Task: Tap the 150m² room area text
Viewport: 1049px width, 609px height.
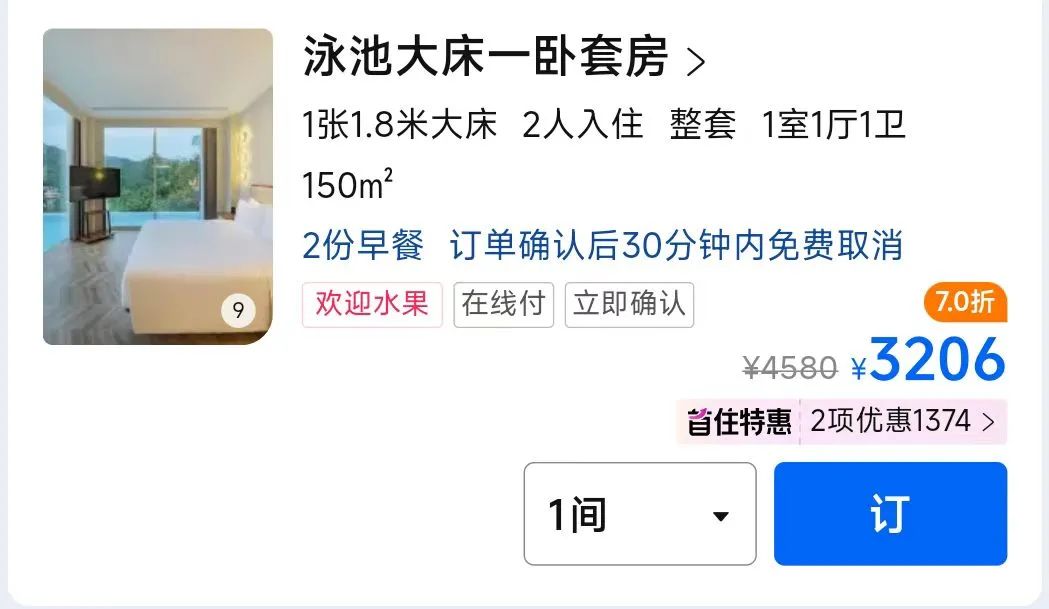Action: pyautogui.click(x=347, y=185)
